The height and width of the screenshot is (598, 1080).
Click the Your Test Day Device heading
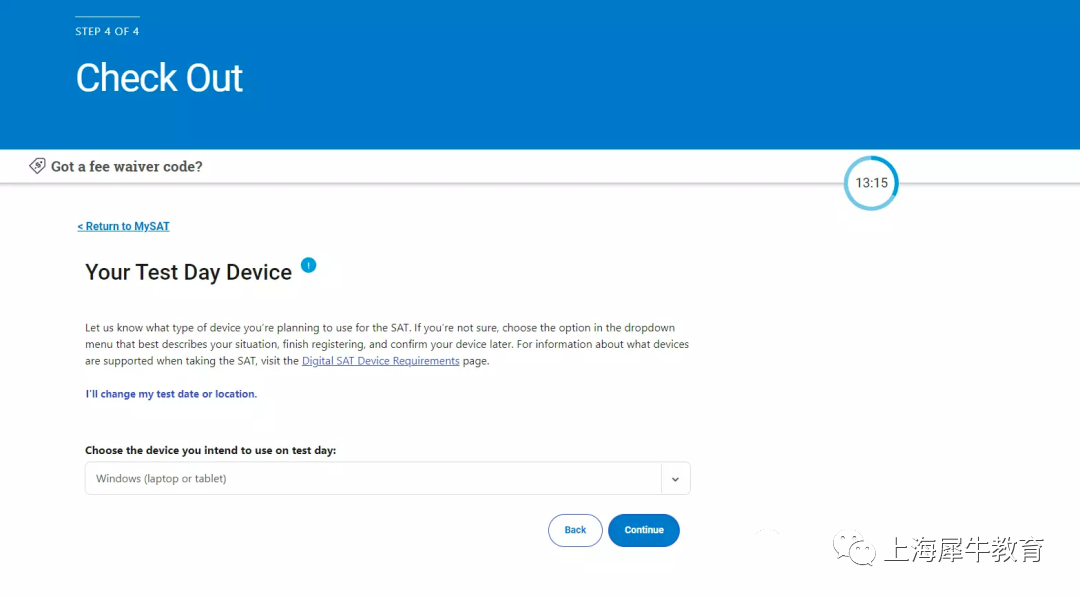point(189,272)
